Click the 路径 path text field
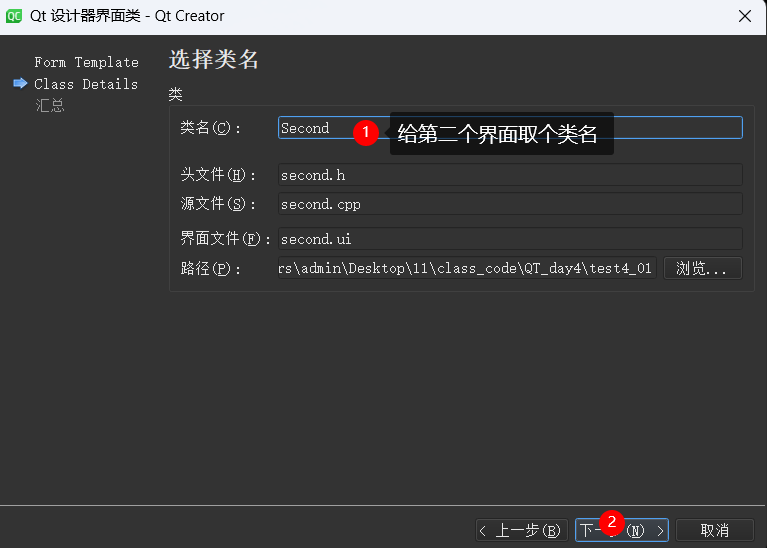Image resolution: width=767 pixels, height=548 pixels. click(x=466, y=268)
